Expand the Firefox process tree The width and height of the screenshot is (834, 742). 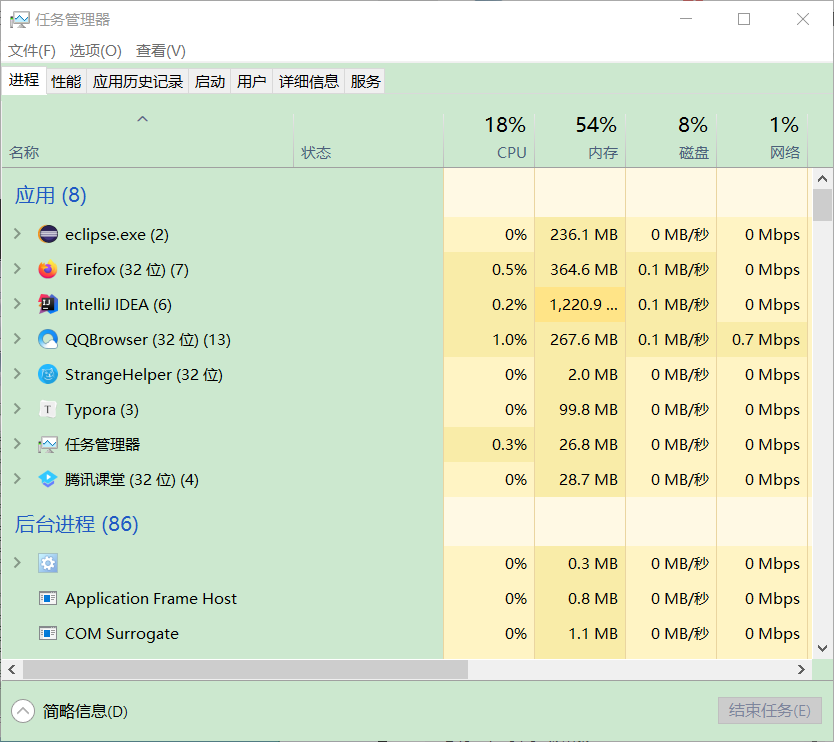click(18, 269)
